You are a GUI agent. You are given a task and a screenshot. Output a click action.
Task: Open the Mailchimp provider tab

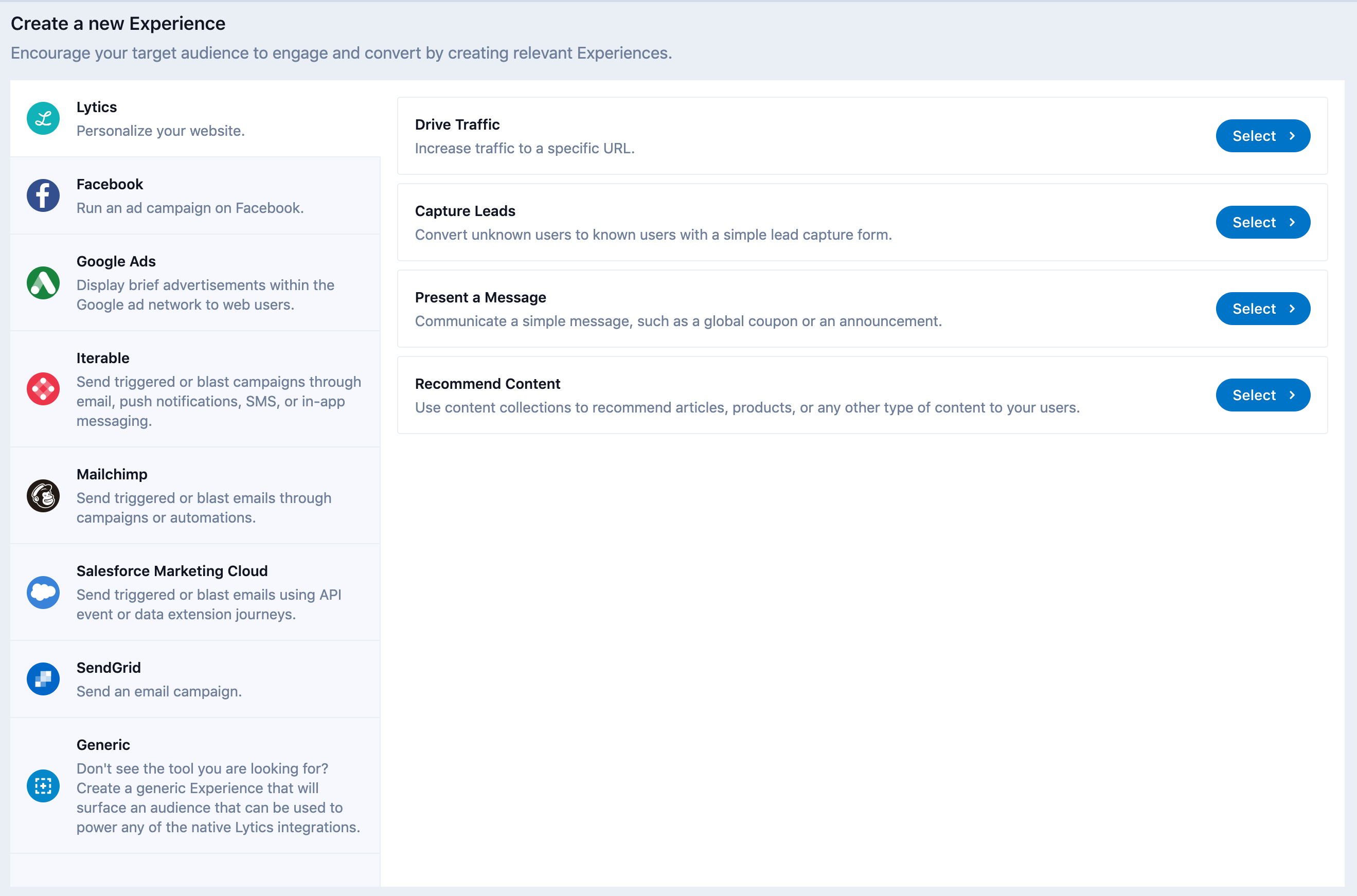tap(194, 495)
